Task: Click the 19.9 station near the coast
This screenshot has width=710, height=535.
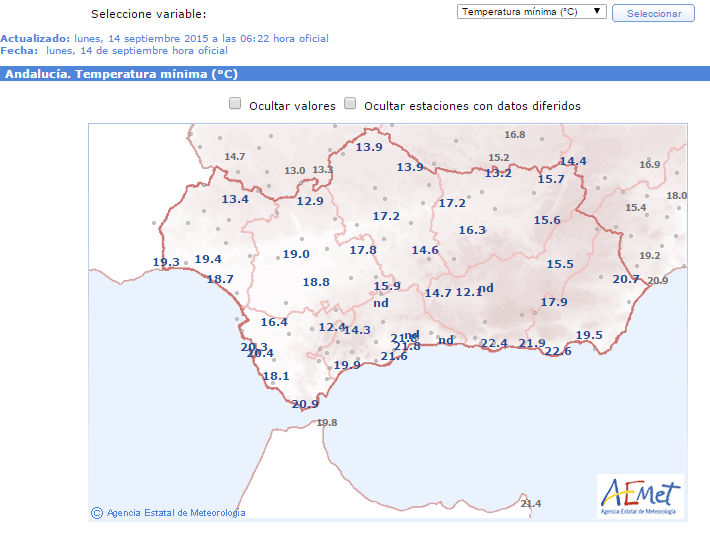Action: (x=347, y=365)
